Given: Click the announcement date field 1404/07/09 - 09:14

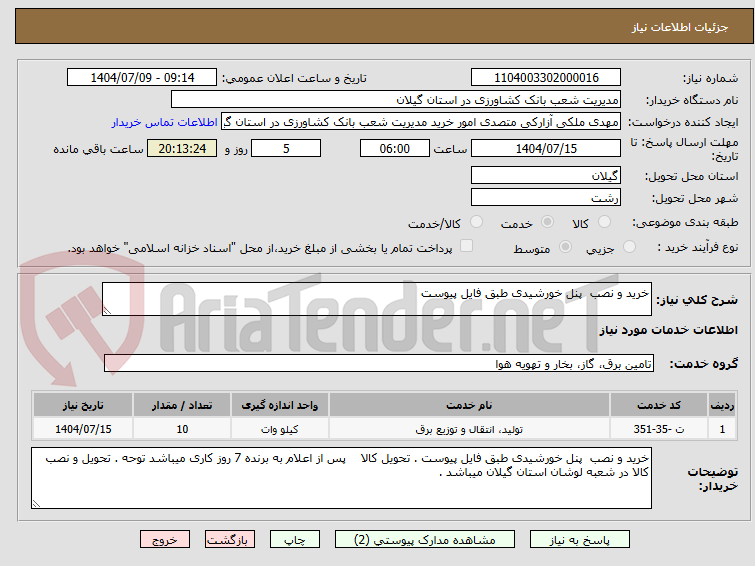Looking at the screenshot, I should [142, 78].
